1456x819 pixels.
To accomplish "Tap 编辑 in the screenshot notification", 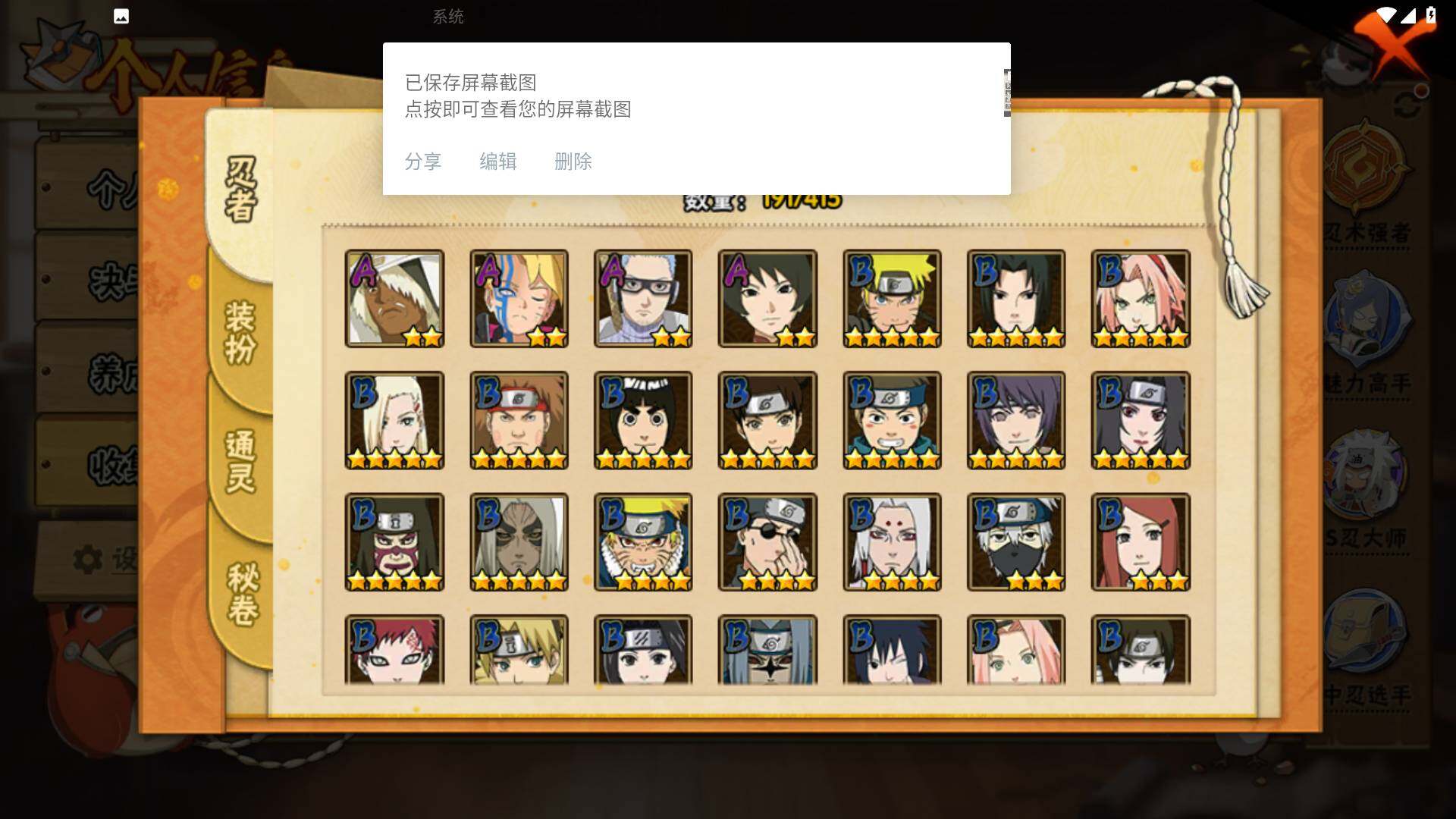I will click(498, 162).
